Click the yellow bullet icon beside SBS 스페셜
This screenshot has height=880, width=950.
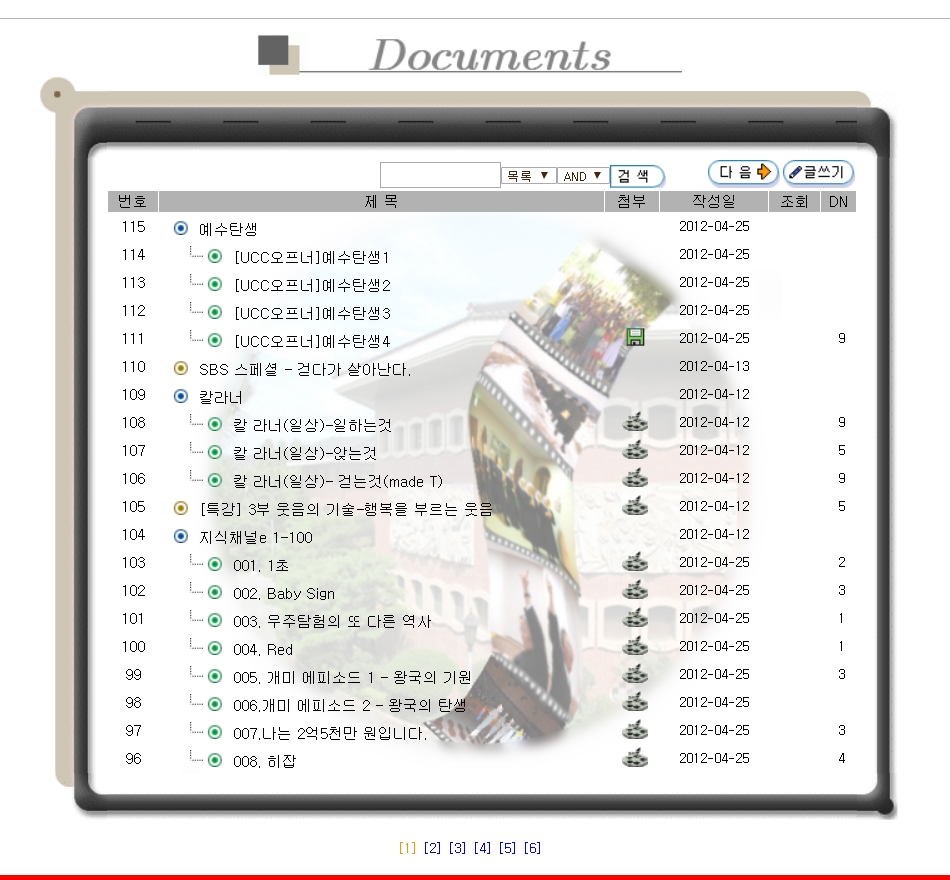pyautogui.click(x=181, y=368)
